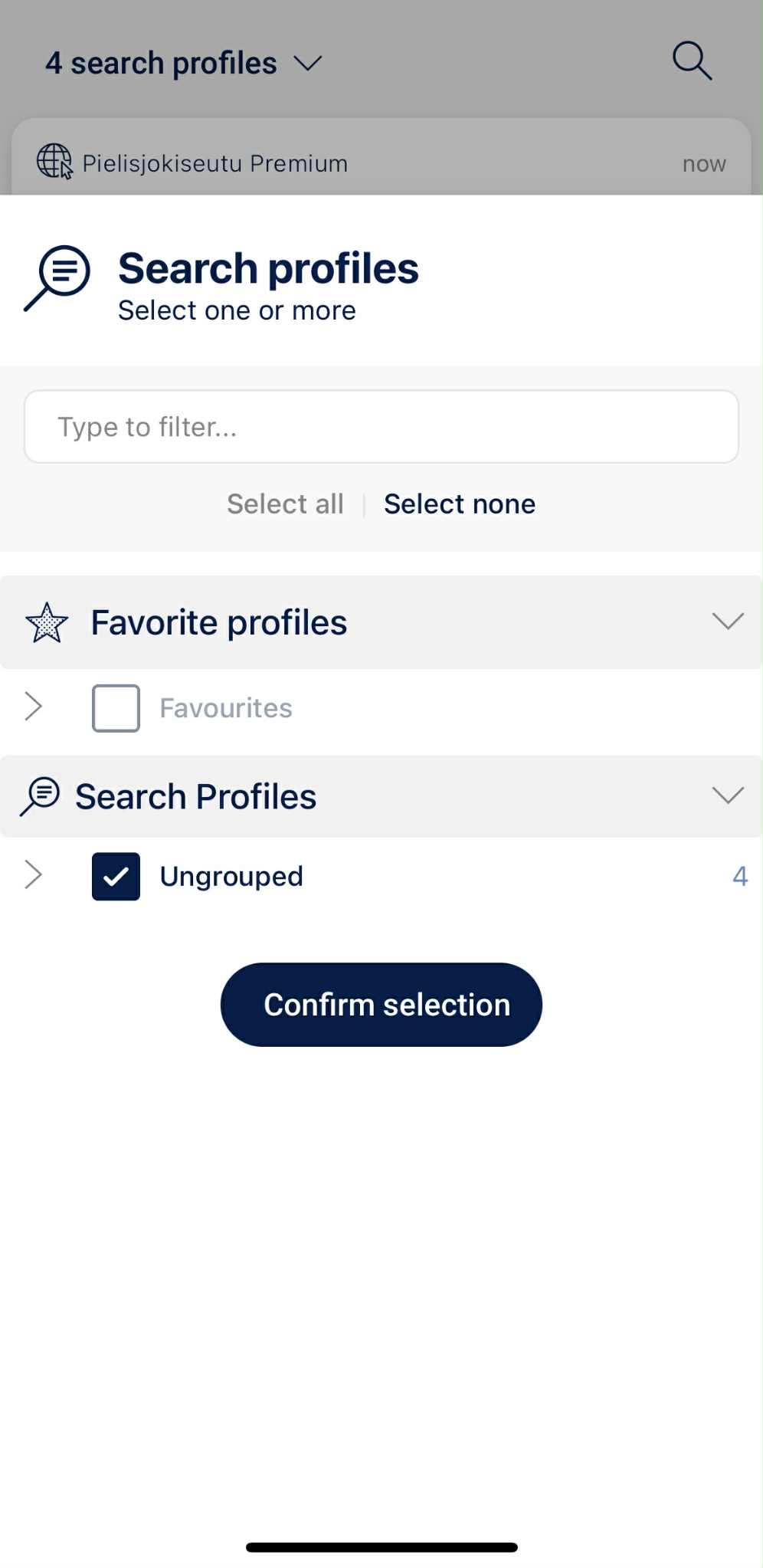
Task: Click the Search profiles header magnifier icon
Action: [58, 277]
